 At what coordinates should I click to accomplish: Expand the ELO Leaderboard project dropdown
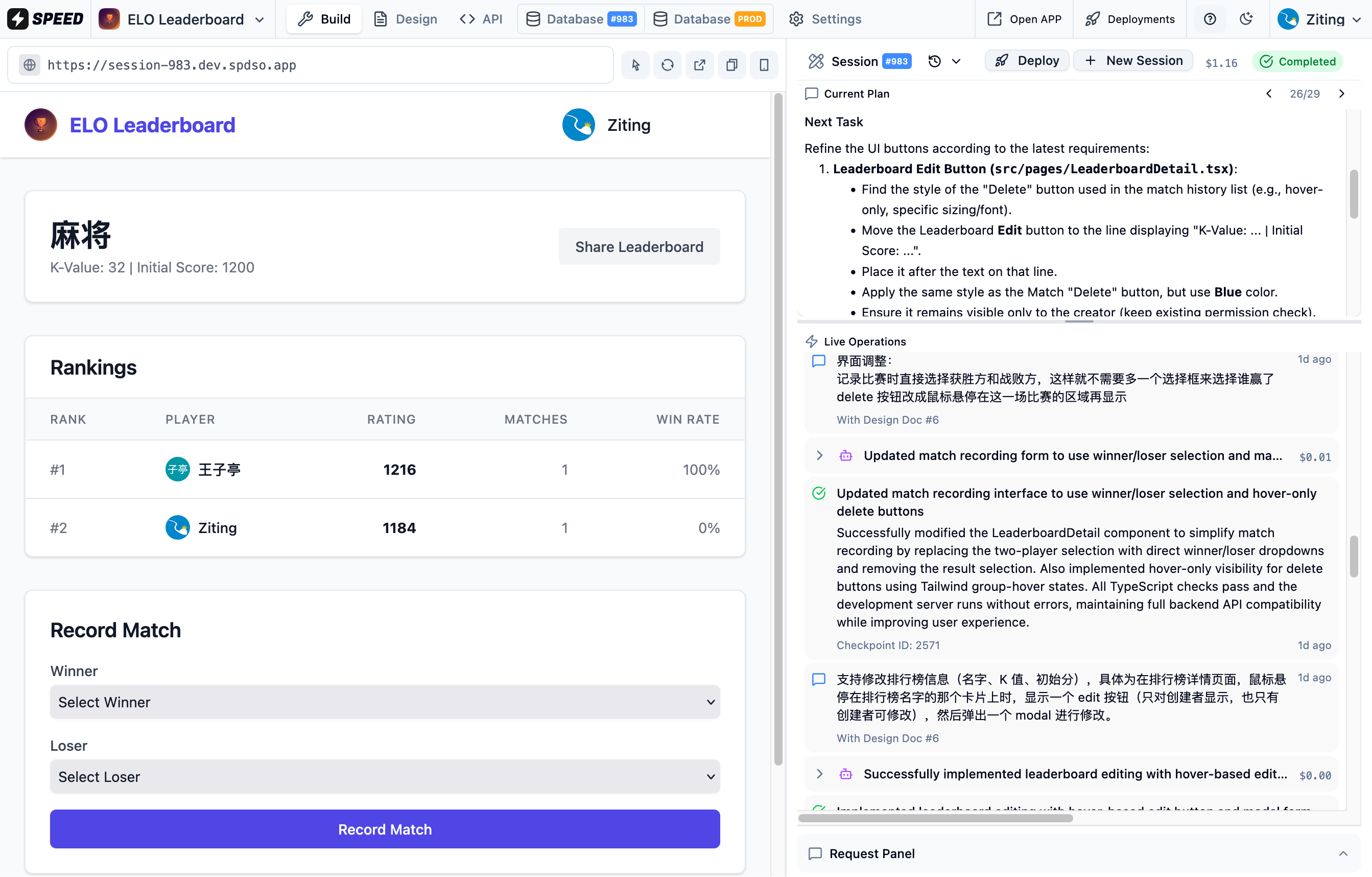[x=260, y=19]
